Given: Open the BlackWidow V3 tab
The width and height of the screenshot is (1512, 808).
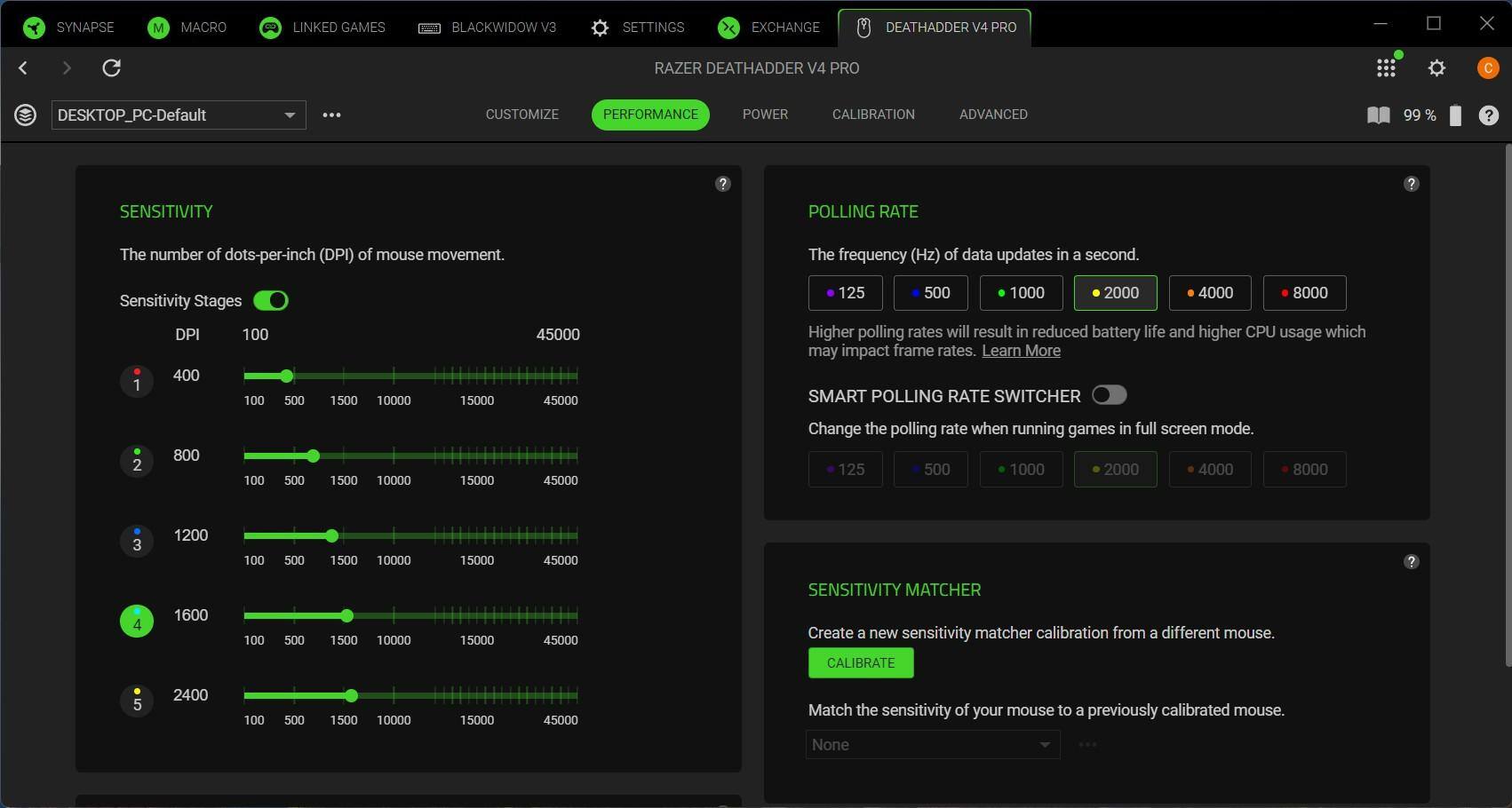Looking at the screenshot, I should click(x=488, y=28).
